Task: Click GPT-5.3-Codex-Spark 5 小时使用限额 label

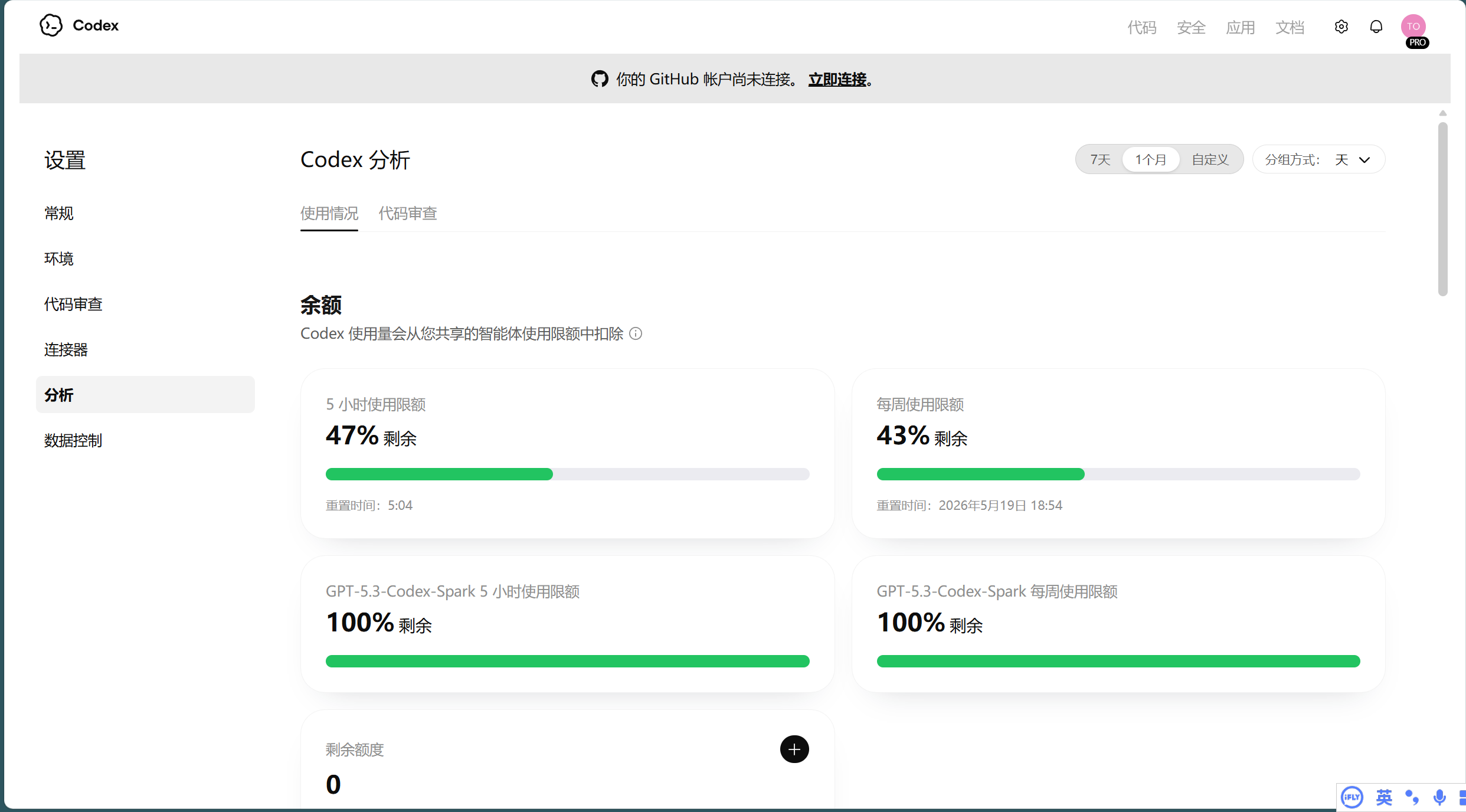Action: 453,592
